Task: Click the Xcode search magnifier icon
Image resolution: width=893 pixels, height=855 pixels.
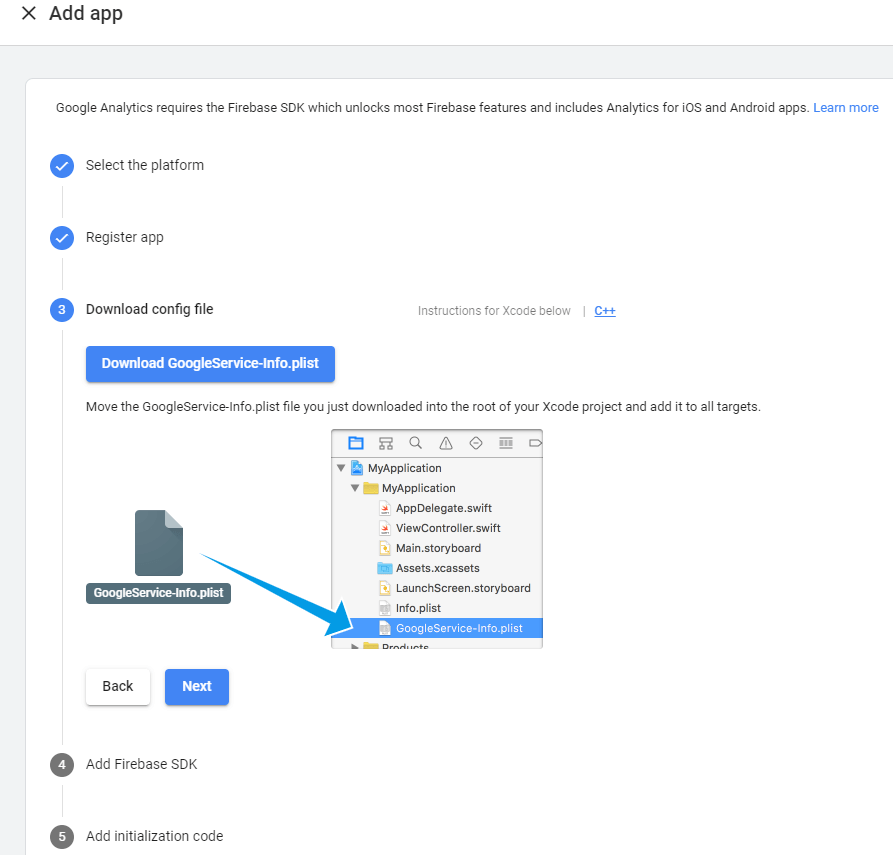Action: tap(416, 442)
